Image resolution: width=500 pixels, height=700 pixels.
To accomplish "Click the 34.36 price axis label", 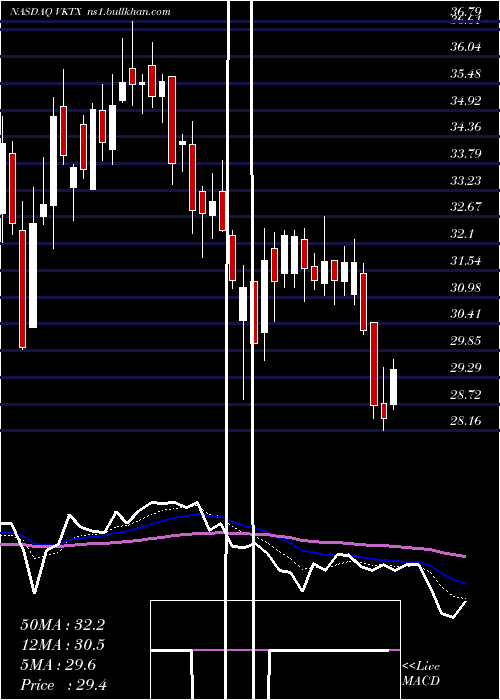I will coord(466,127).
